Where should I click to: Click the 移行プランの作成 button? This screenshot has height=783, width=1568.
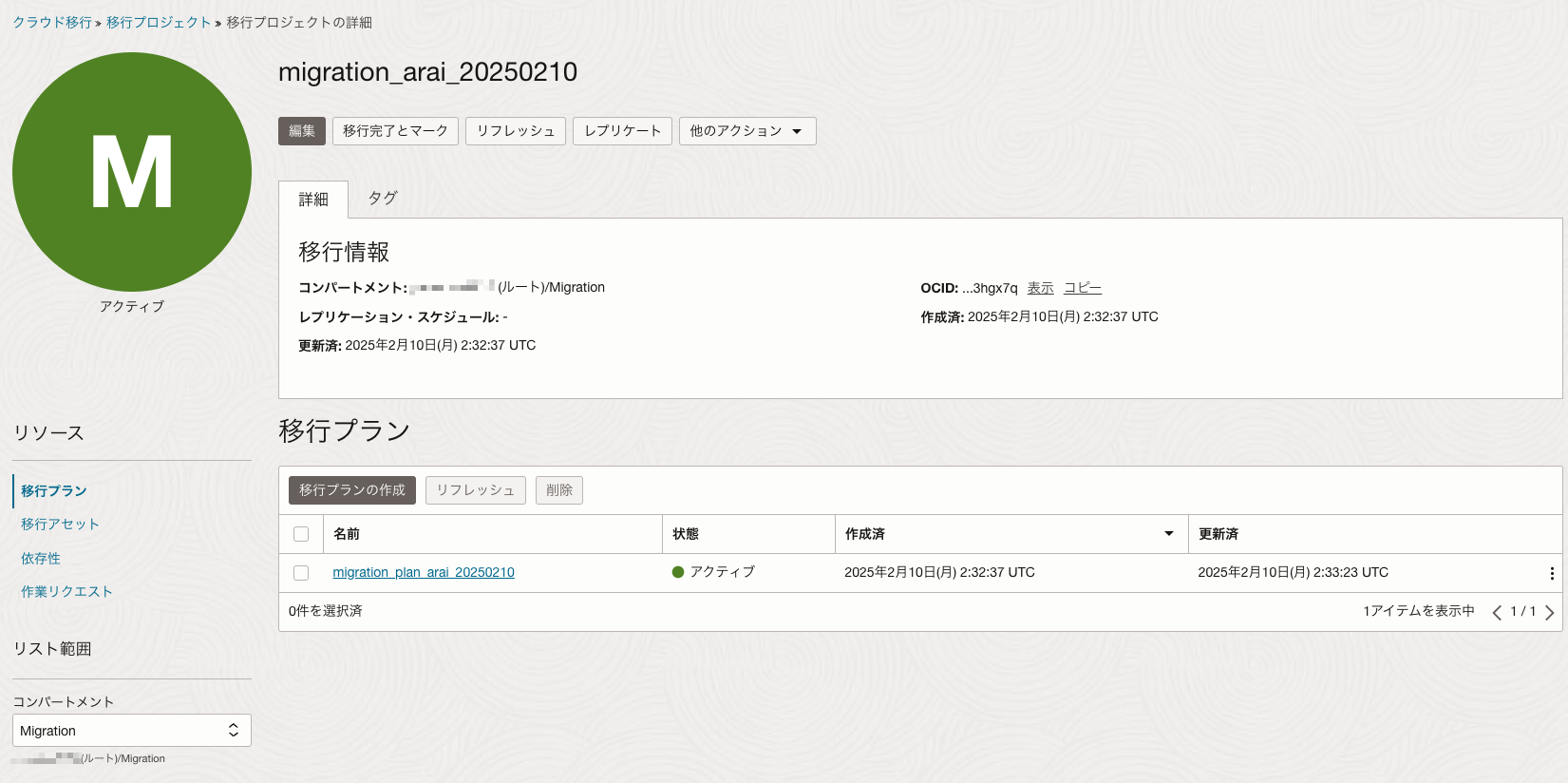352,490
